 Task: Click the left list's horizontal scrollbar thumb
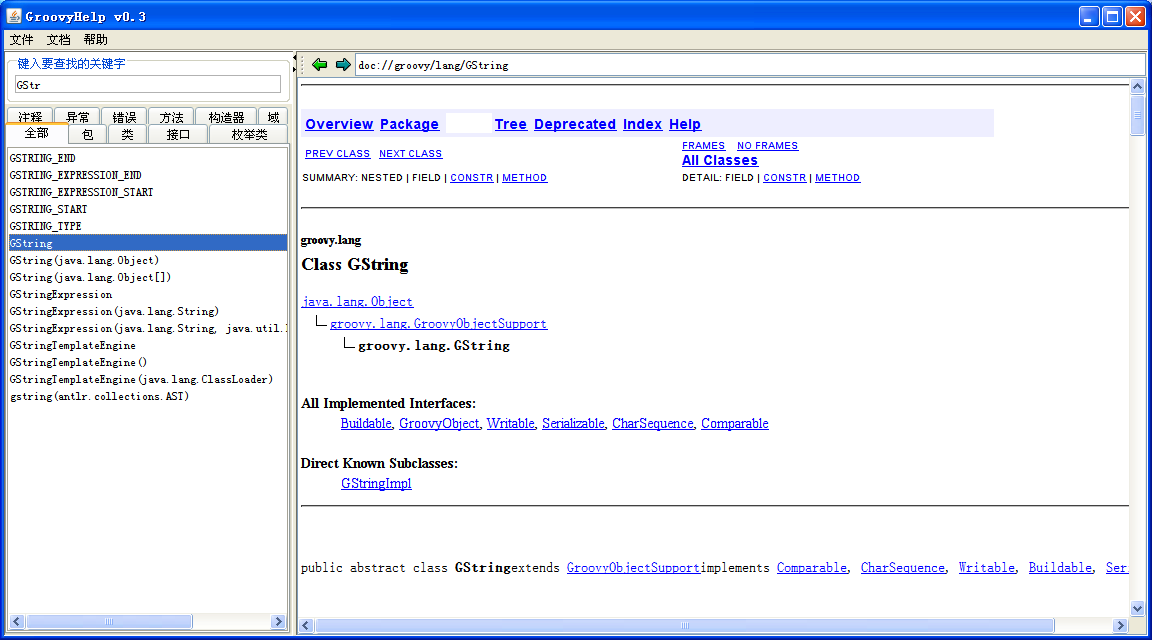(109, 622)
